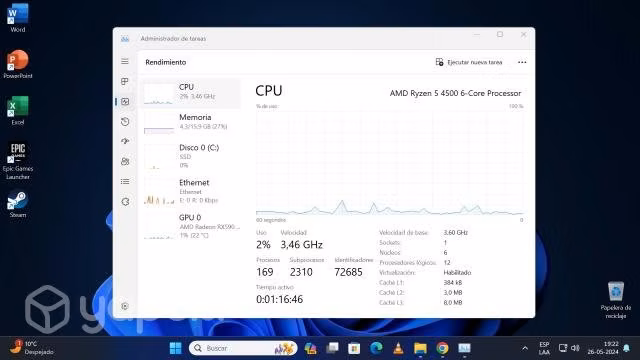The width and height of the screenshot is (640, 360).
Task: Open the Users page sidebar icon
Action: (125, 161)
